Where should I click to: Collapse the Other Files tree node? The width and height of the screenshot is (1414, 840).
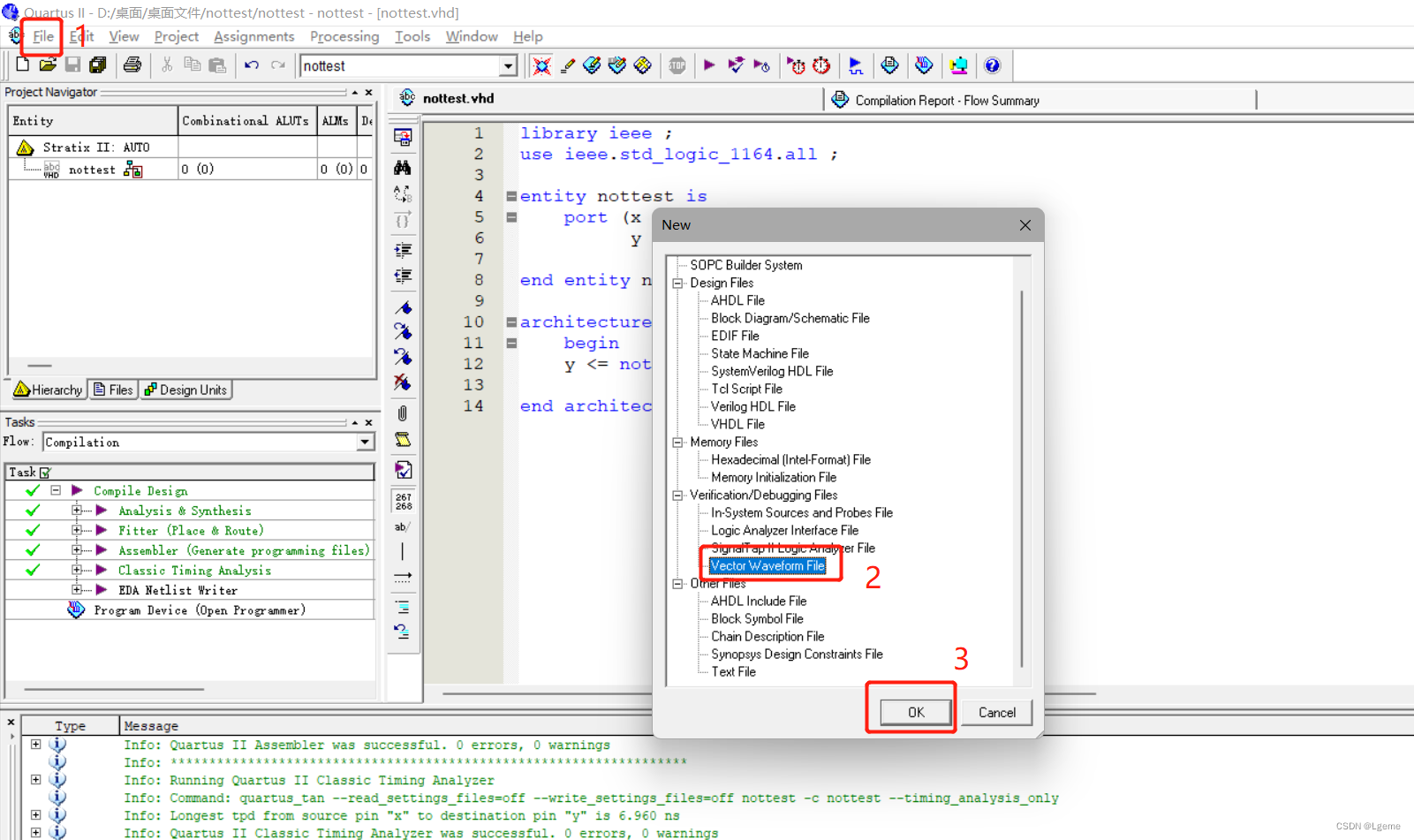click(678, 584)
